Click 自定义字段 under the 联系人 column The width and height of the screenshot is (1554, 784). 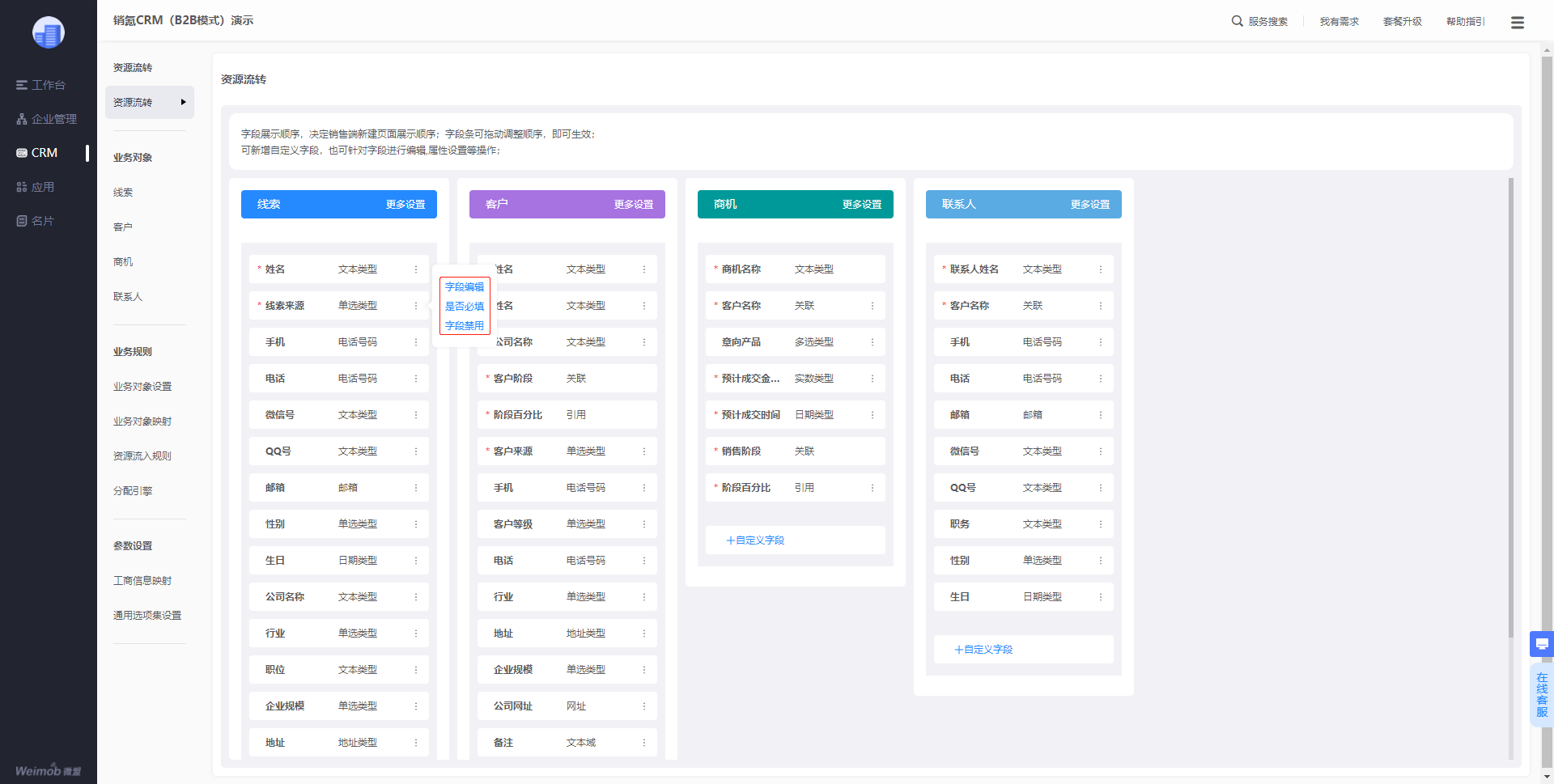pos(983,650)
